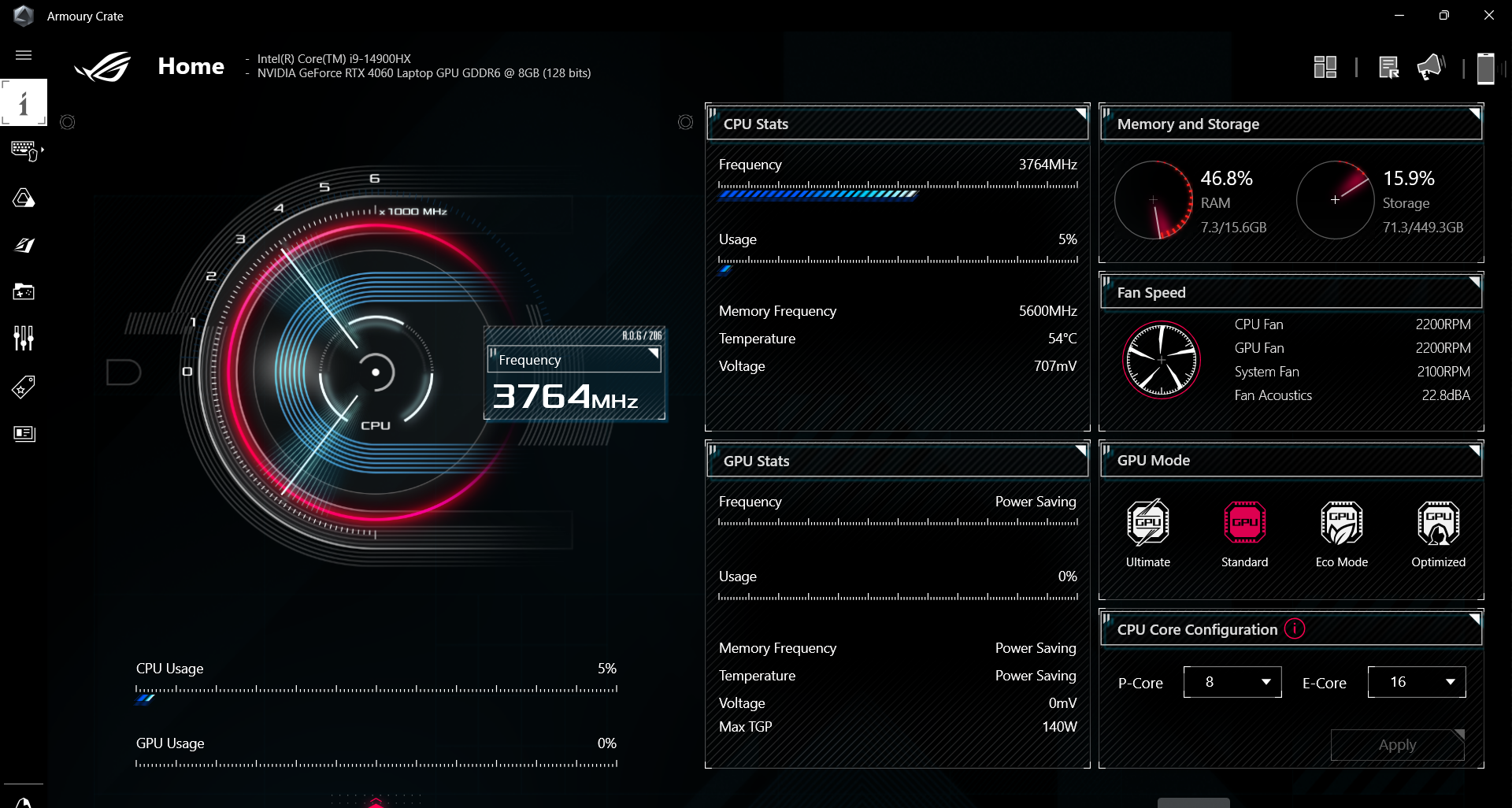Open the announcements megaphone icon
Image resolution: width=1512 pixels, height=808 pixels.
(1430, 68)
